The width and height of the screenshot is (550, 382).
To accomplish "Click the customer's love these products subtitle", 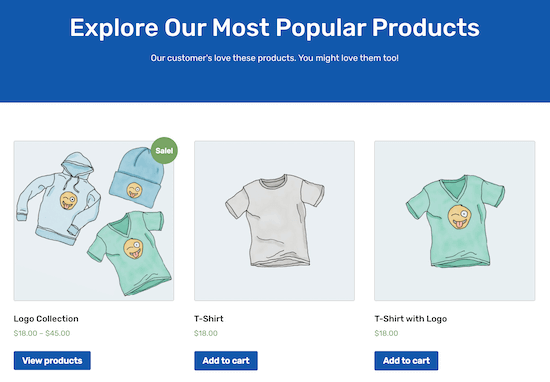I will point(275,58).
